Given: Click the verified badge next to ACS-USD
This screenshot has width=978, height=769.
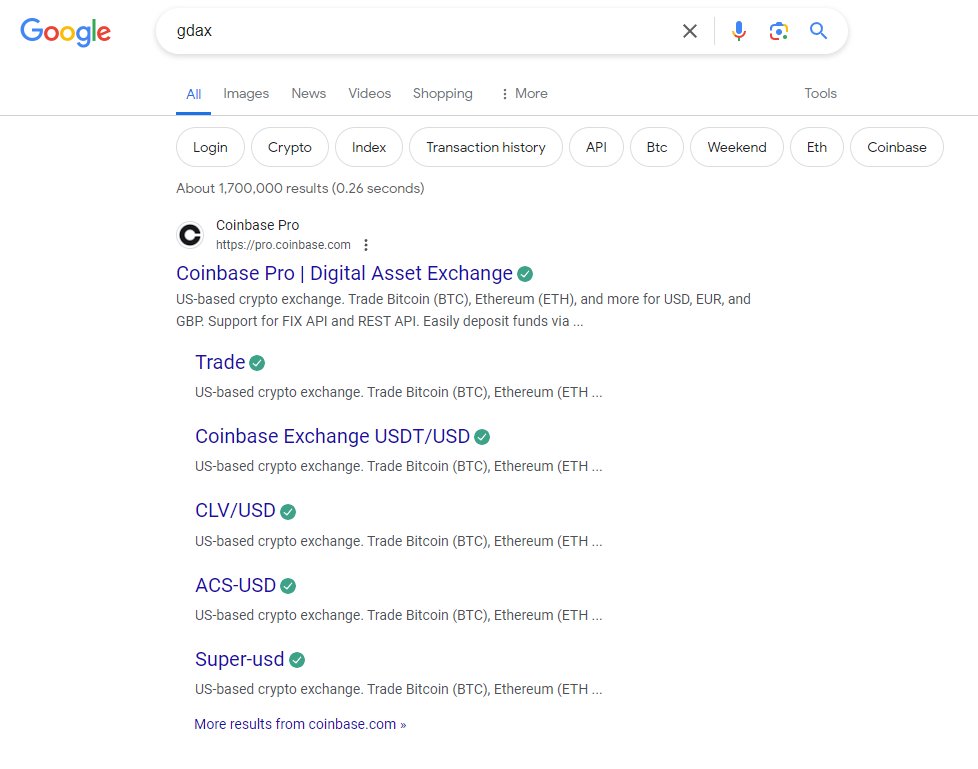Looking at the screenshot, I should coord(288,586).
